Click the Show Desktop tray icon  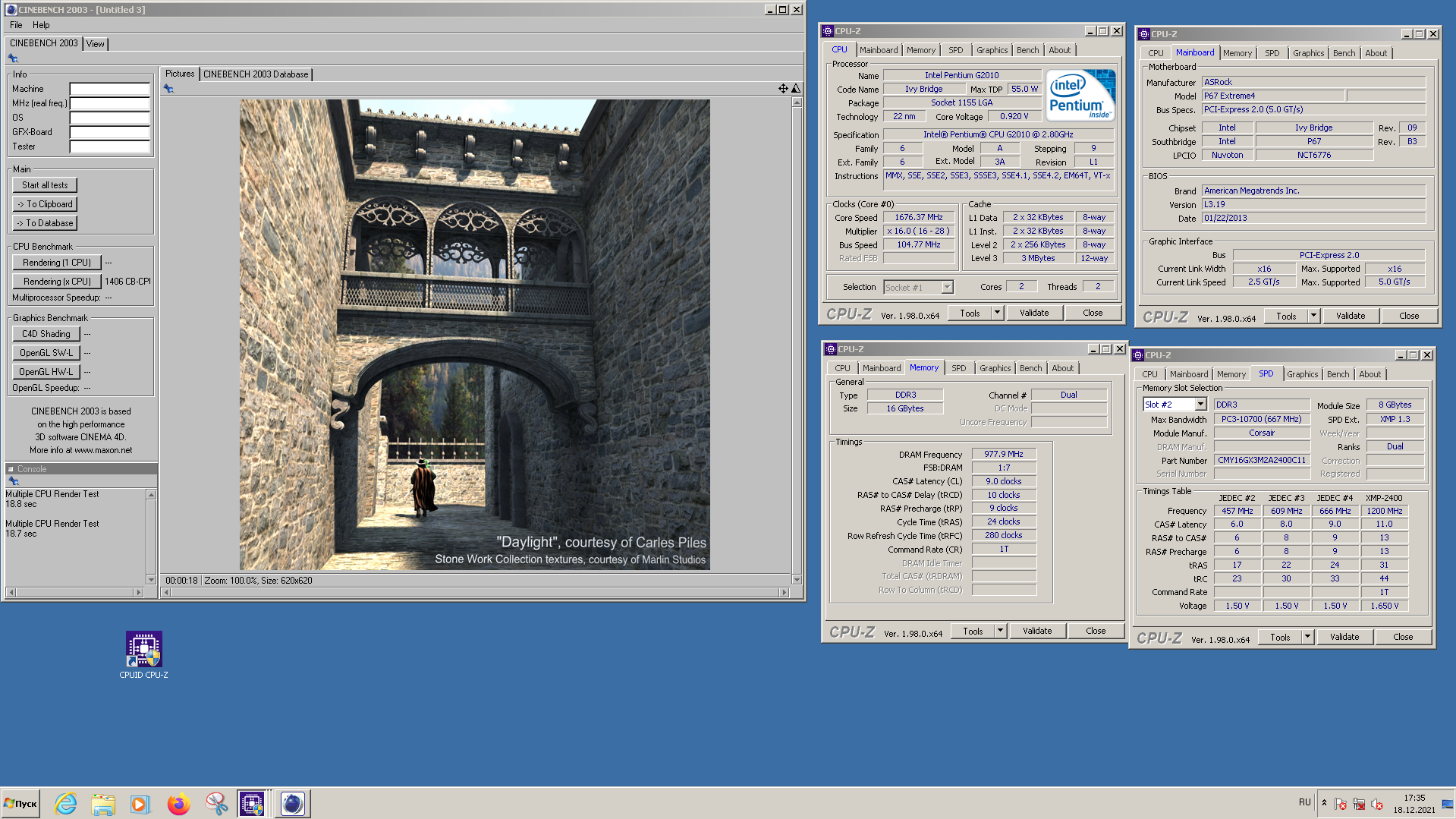1448,804
